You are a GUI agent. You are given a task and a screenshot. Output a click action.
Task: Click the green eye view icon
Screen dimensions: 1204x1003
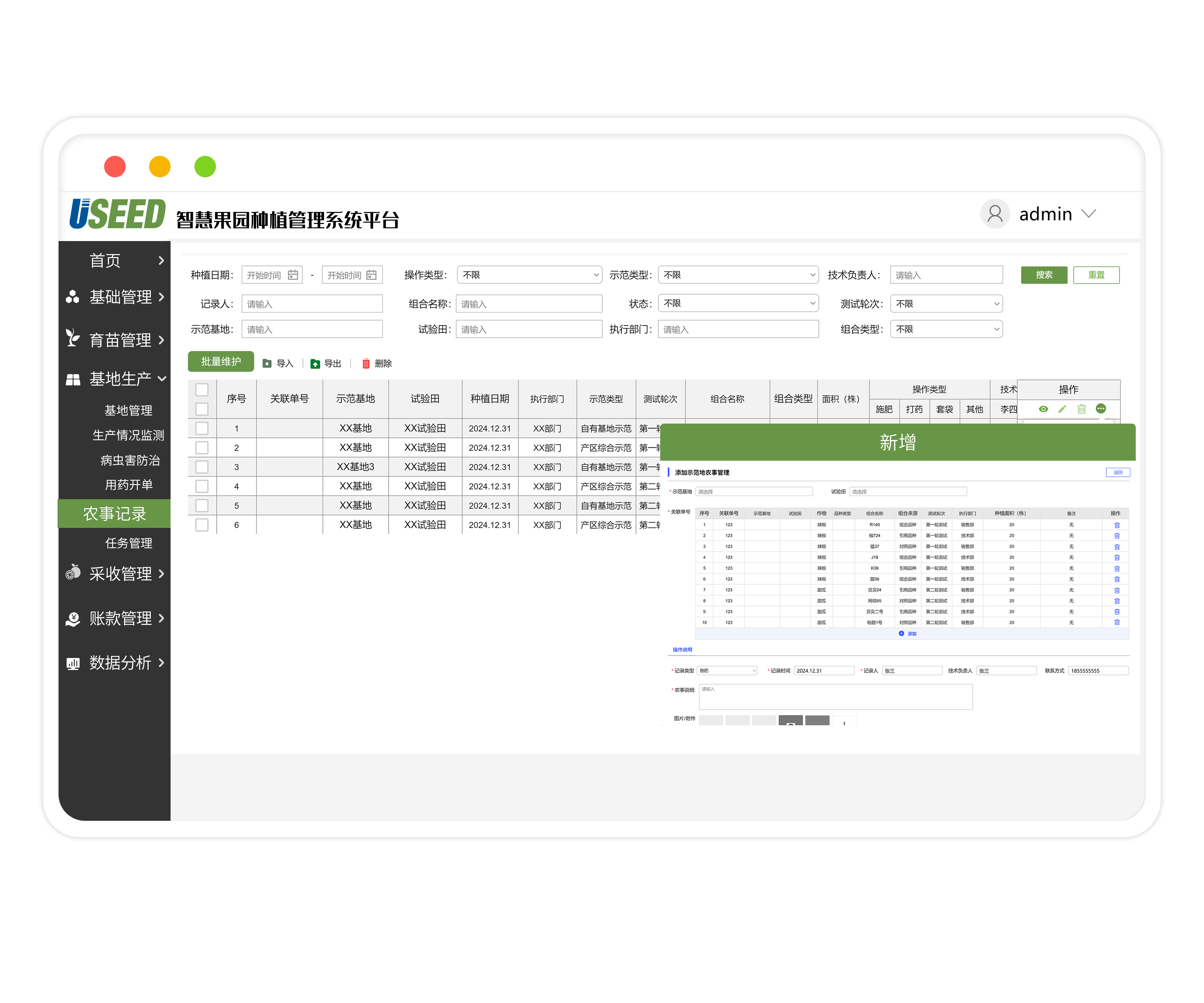(1043, 409)
